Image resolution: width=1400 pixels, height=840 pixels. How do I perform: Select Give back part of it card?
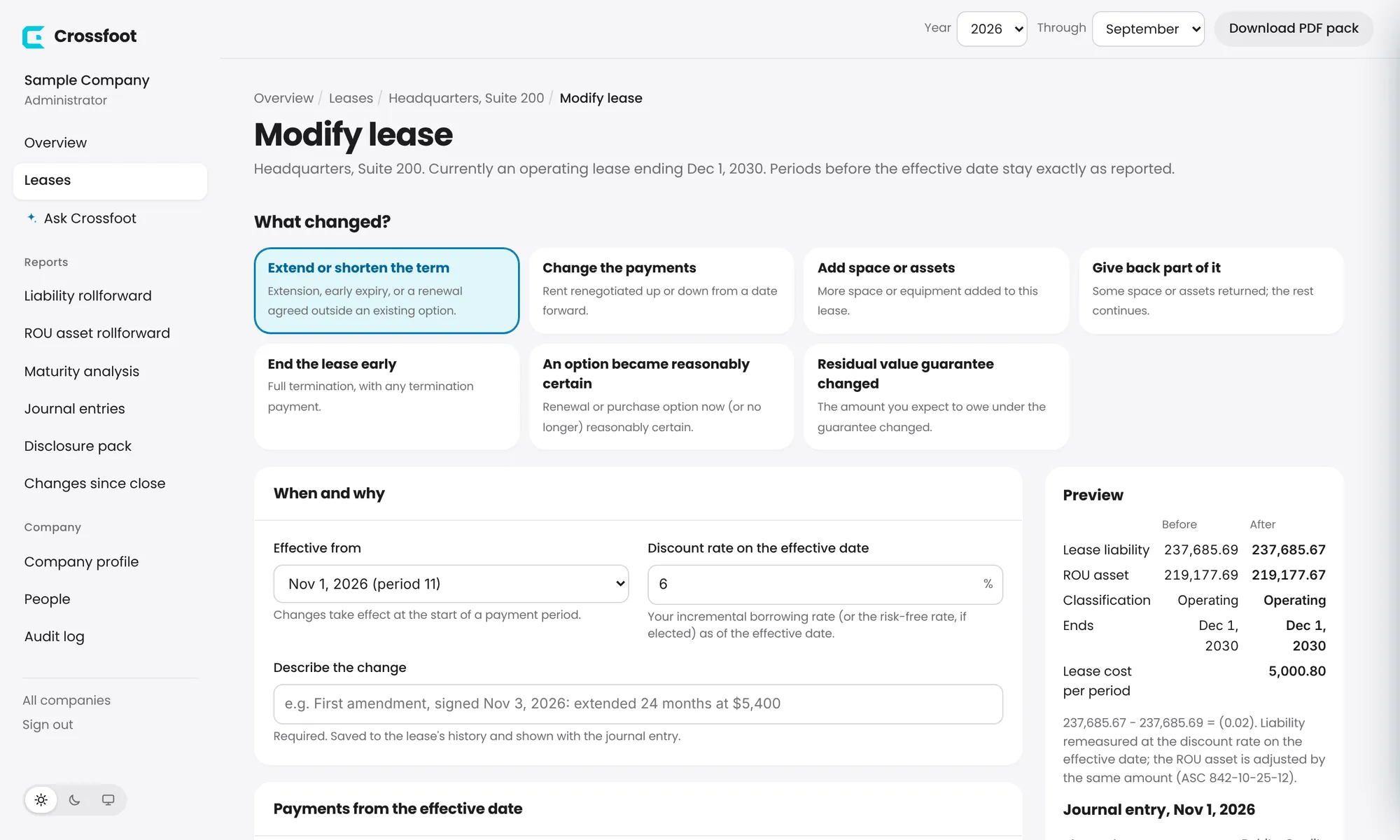click(x=1211, y=290)
